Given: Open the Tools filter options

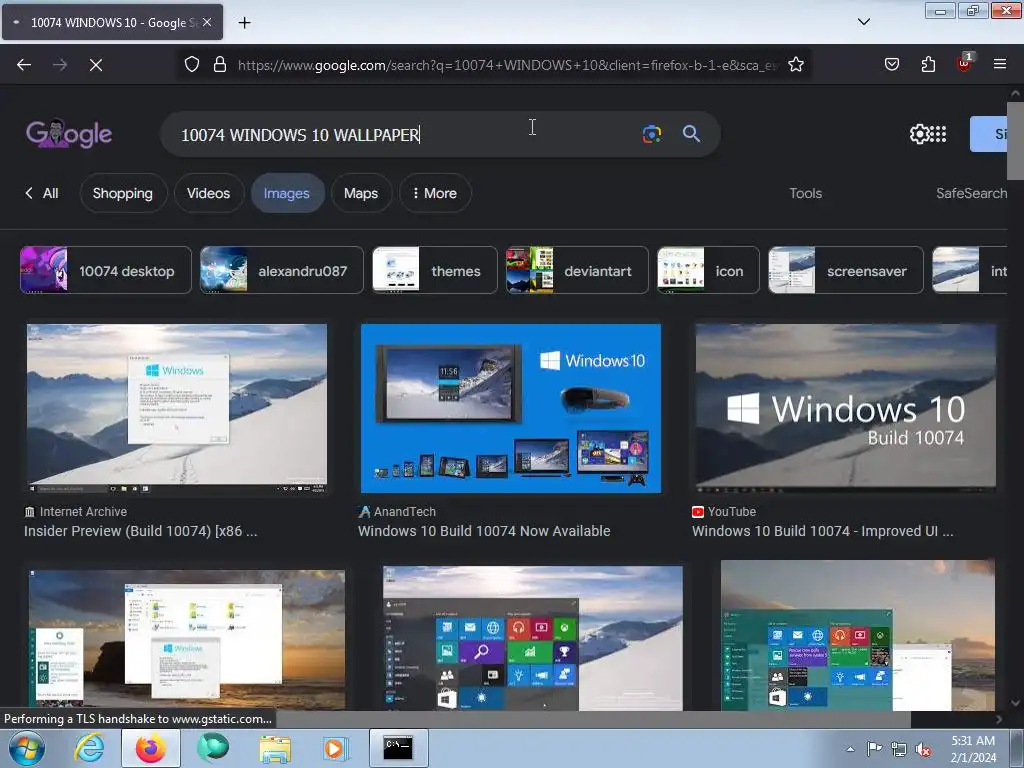Looking at the screenshot, I should click(805, 193).
